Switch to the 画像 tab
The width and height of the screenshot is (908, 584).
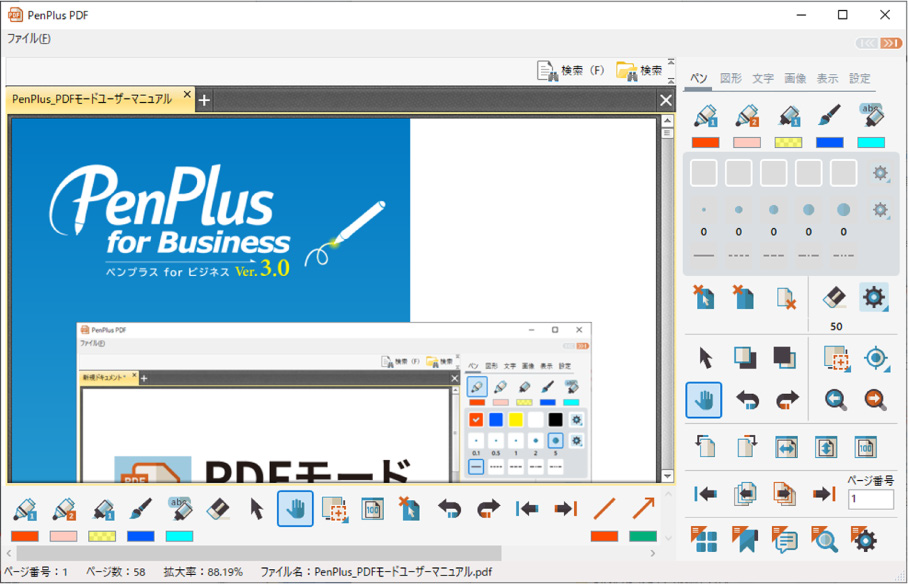(795, 78)
